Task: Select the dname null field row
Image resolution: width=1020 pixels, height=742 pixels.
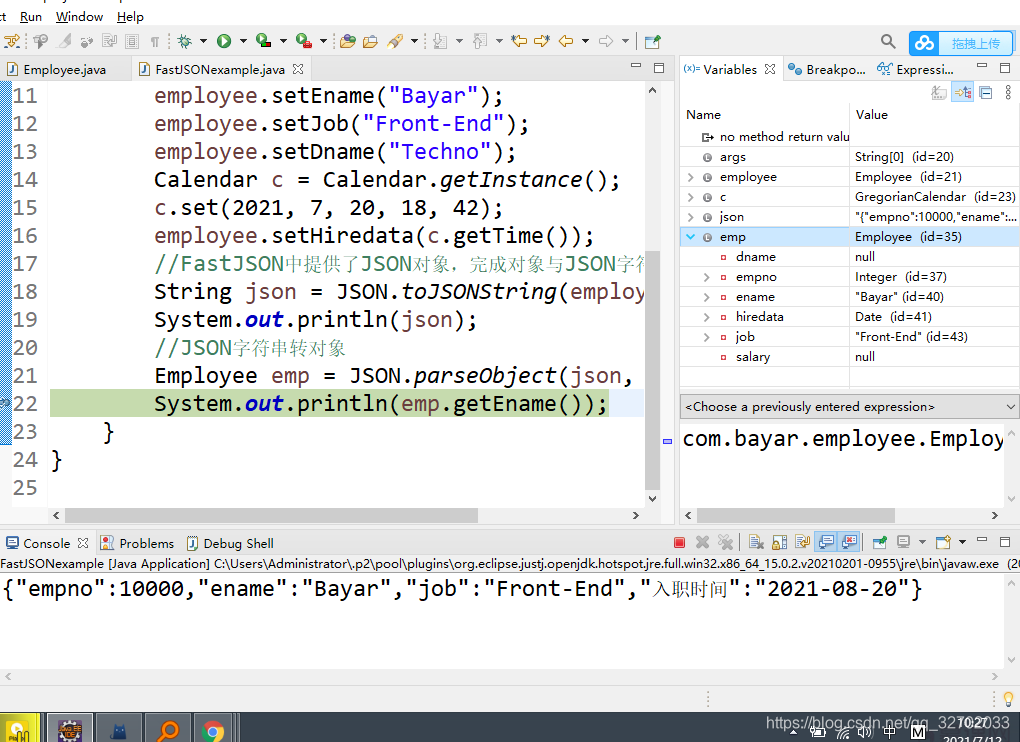Action: (x=849, y=257)
